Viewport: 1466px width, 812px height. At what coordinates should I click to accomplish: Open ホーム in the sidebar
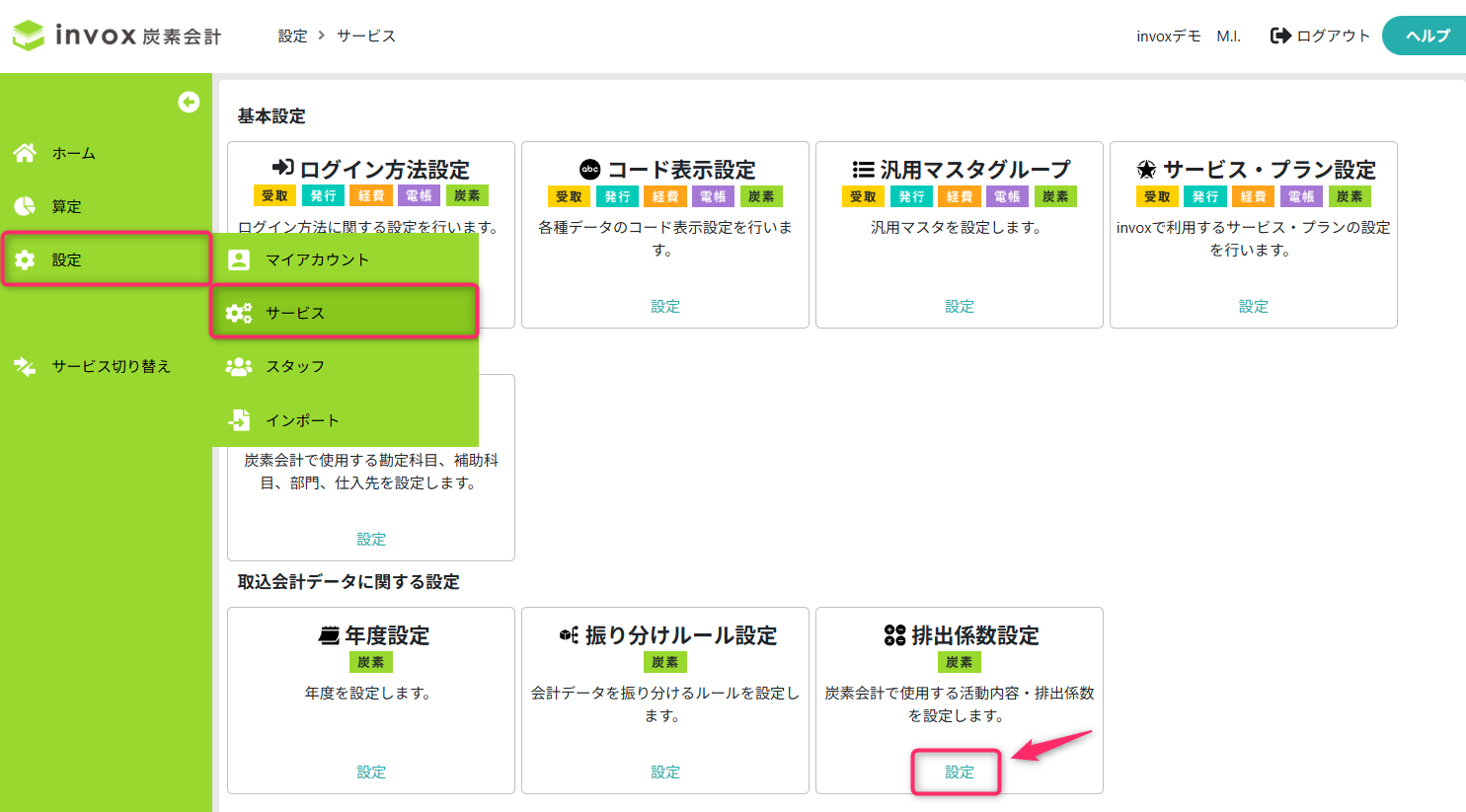[x=74, y=153]
